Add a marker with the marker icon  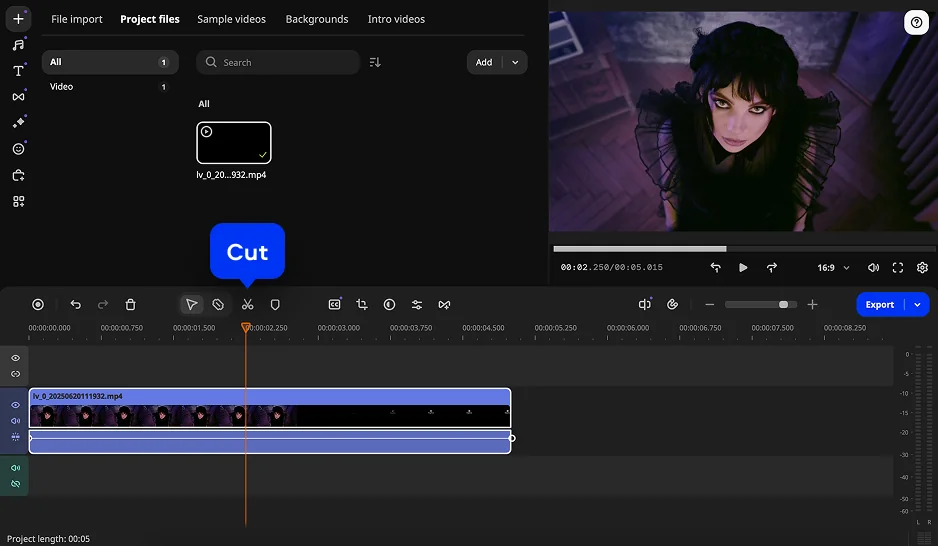pyautogui.click(x=275, y=304)
